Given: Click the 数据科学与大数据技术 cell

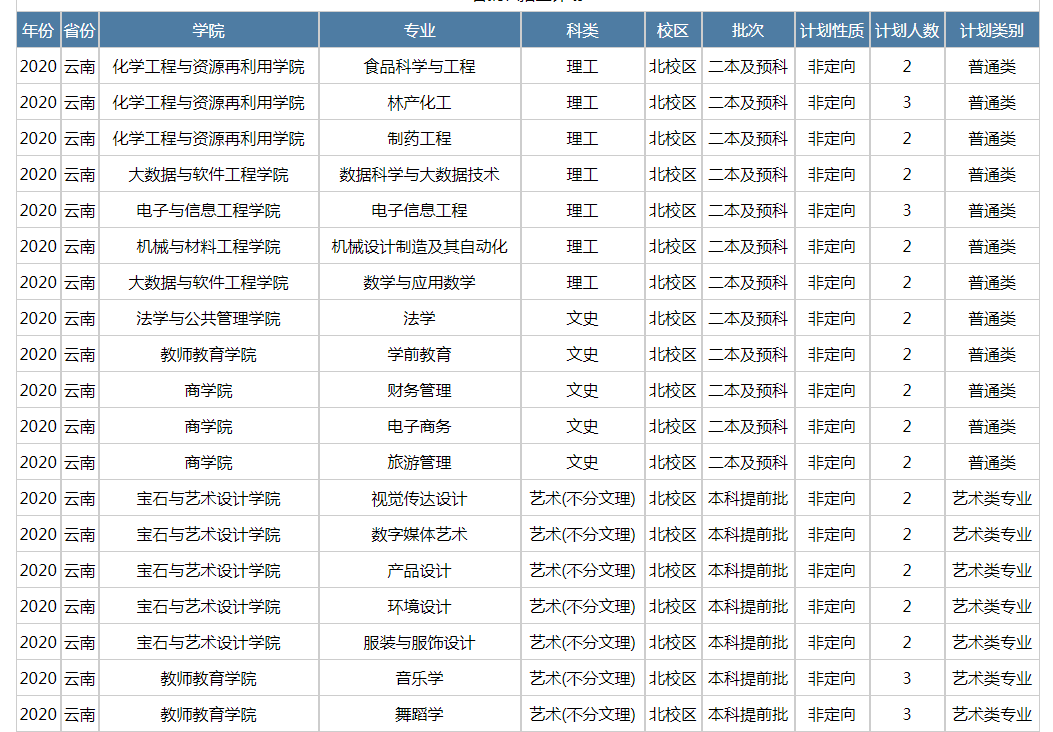Looking at the screenshot, I should (419, 175).
